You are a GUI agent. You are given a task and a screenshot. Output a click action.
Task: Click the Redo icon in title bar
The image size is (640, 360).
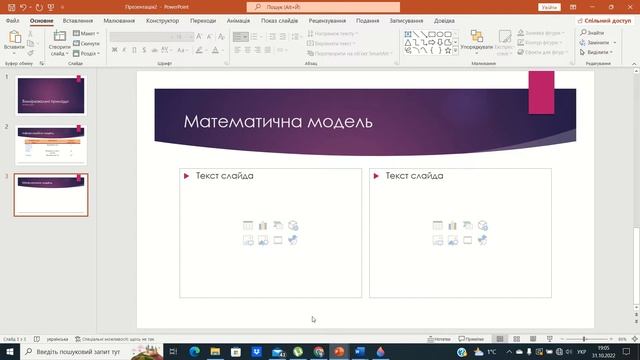pos(39,7)
